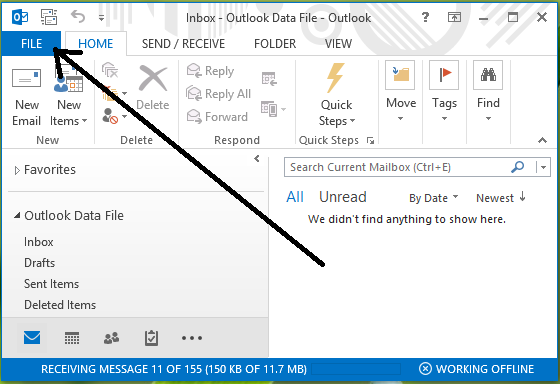The width and height of the screenshot is (560, 384).
Task: Click the Move folder icon
Action: pos(400,75)
